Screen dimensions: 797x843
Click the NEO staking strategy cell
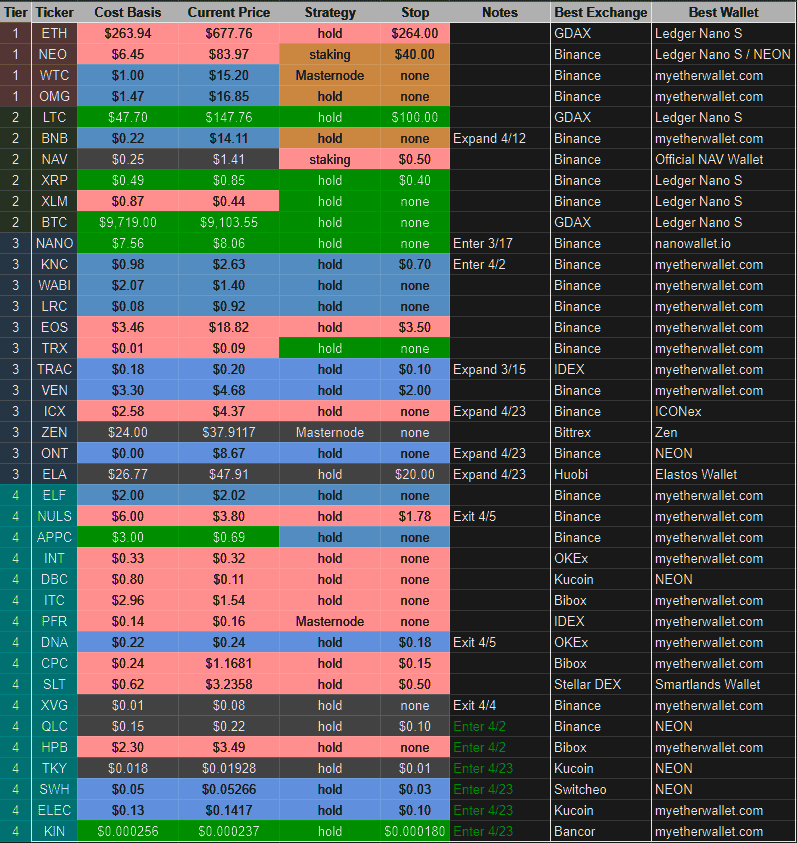(x=330, y=54)
